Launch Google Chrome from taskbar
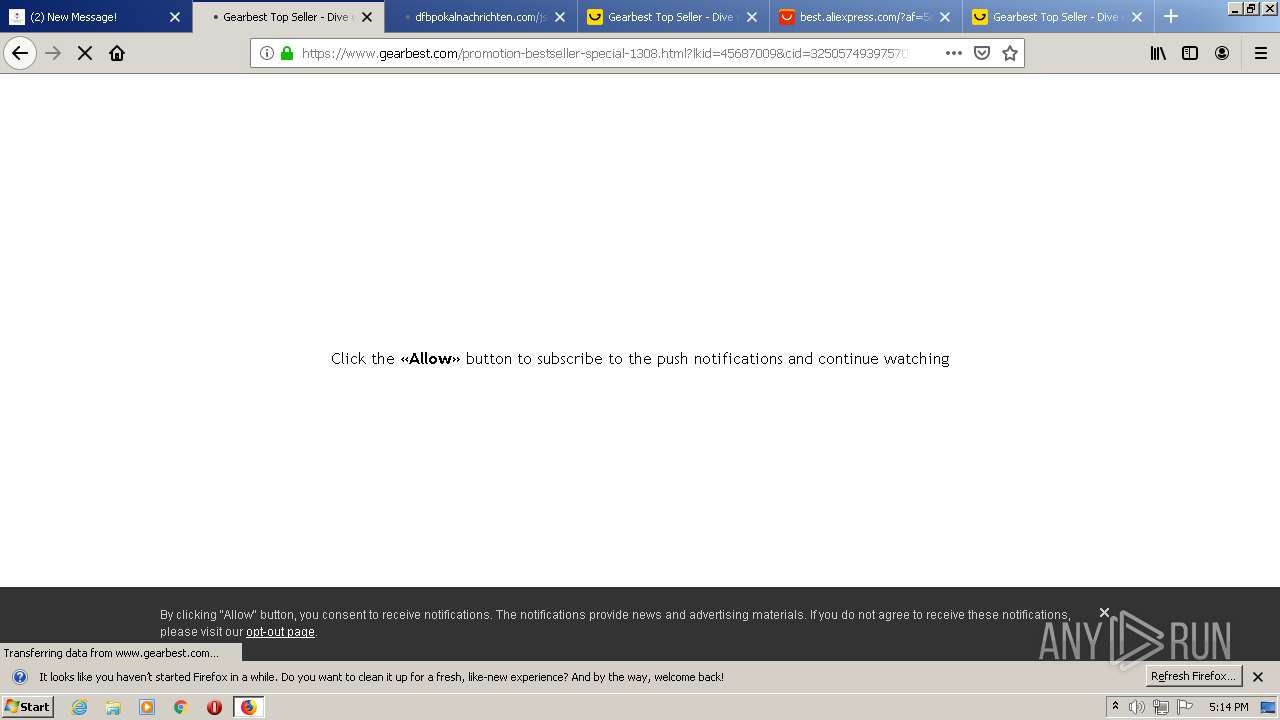 pos(181,707)
